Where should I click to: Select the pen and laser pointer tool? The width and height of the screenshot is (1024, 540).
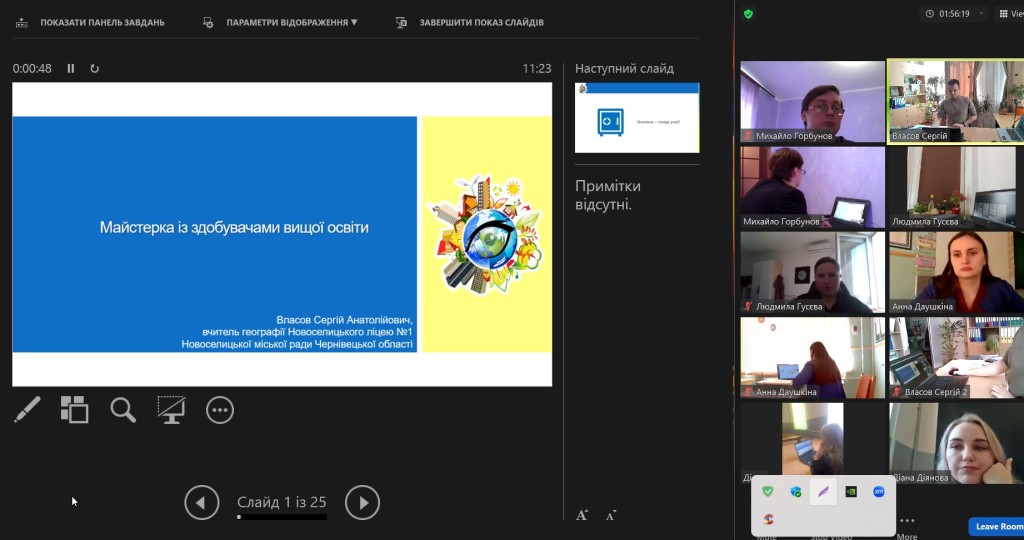[x=27, y=409]
